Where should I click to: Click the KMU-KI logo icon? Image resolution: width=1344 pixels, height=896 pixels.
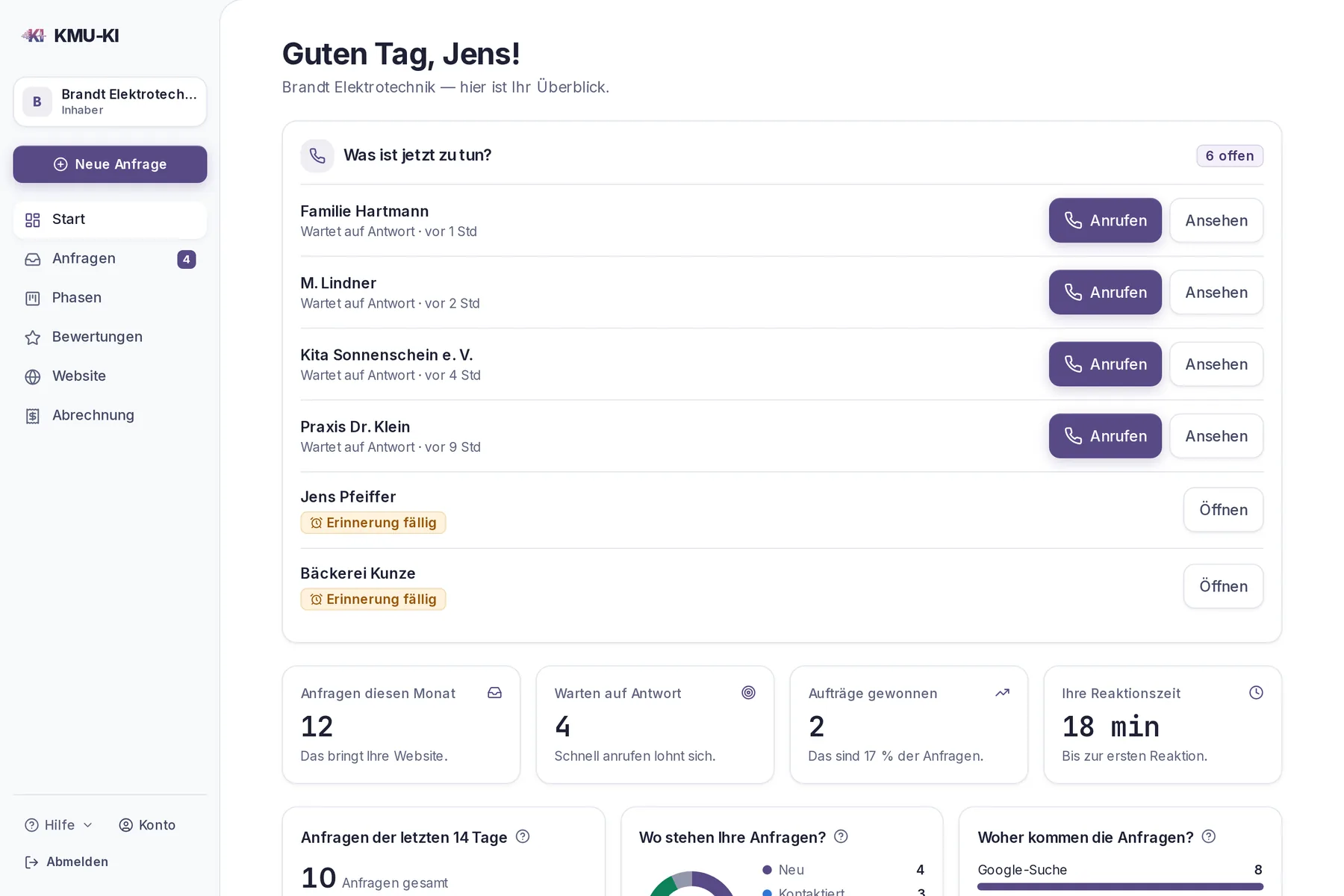(34, 35)
